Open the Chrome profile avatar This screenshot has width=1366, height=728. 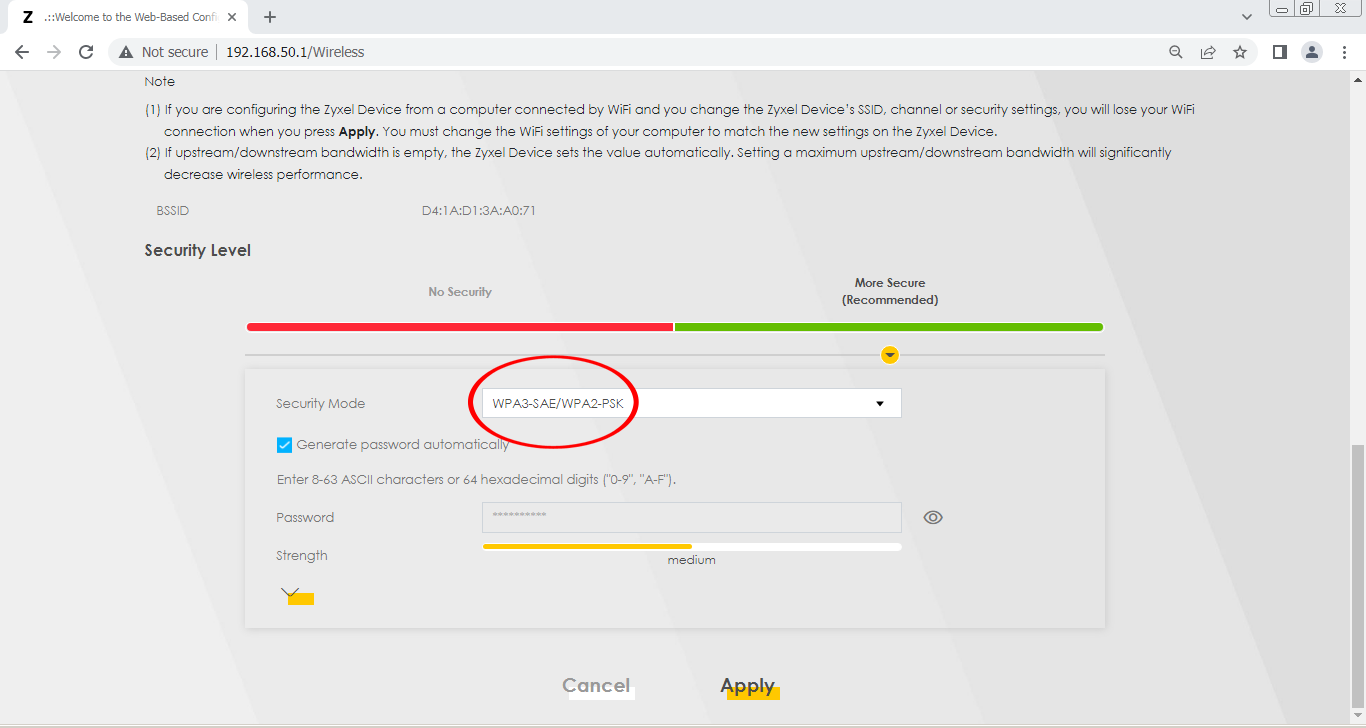coord(1312,52)
